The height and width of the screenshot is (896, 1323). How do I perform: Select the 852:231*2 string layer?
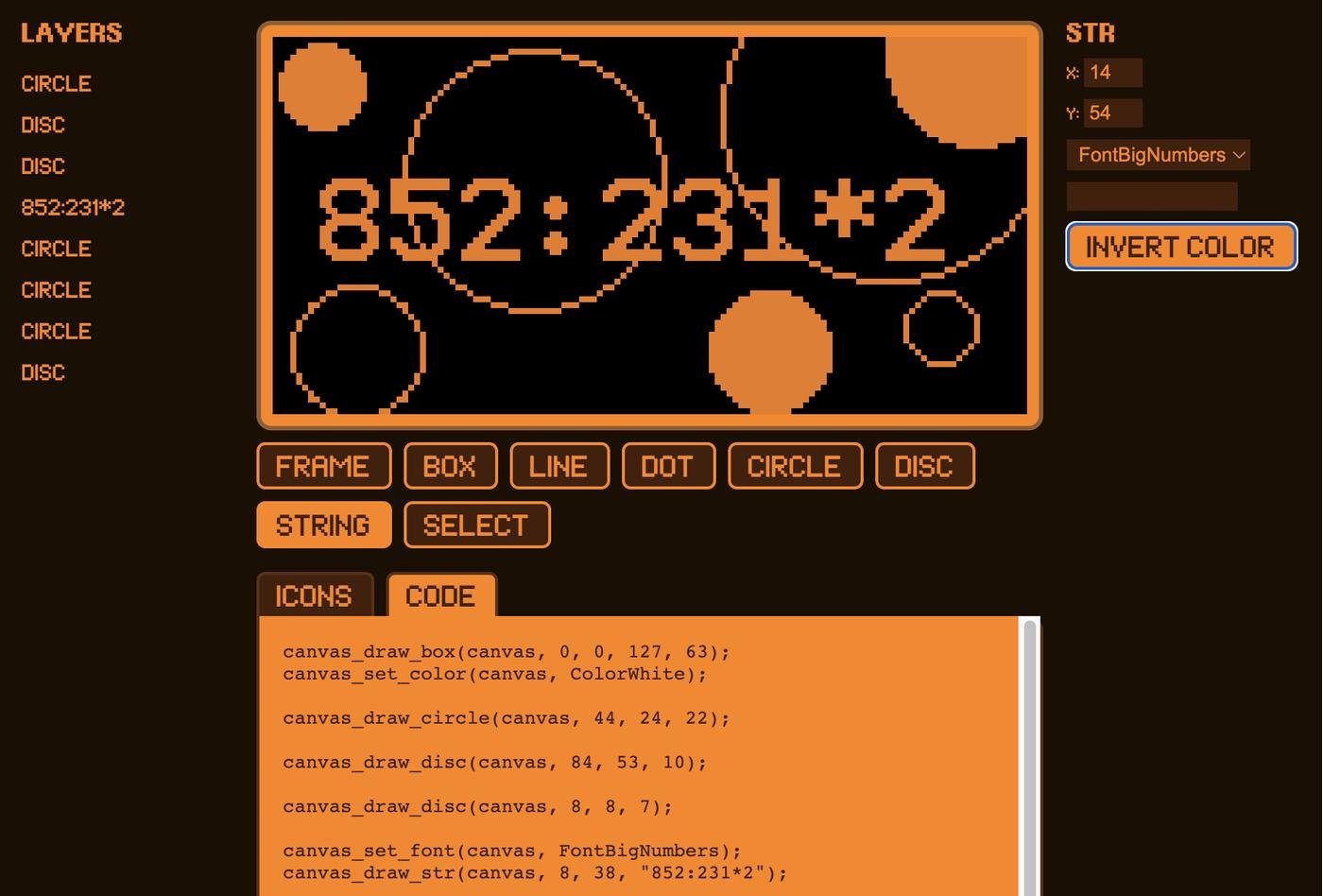(73, 207)
